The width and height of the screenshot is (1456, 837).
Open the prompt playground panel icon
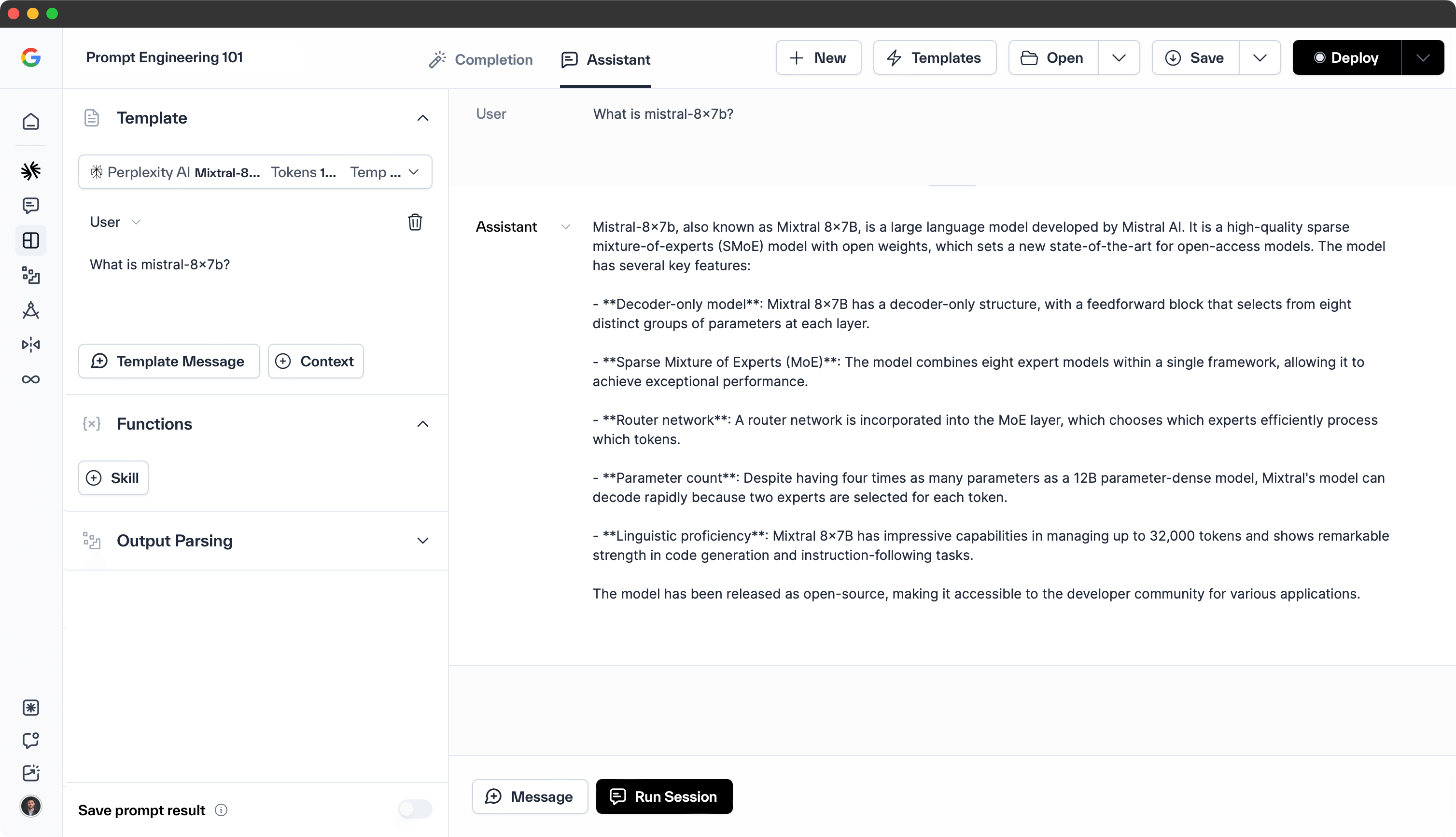[x=31, y=240]
